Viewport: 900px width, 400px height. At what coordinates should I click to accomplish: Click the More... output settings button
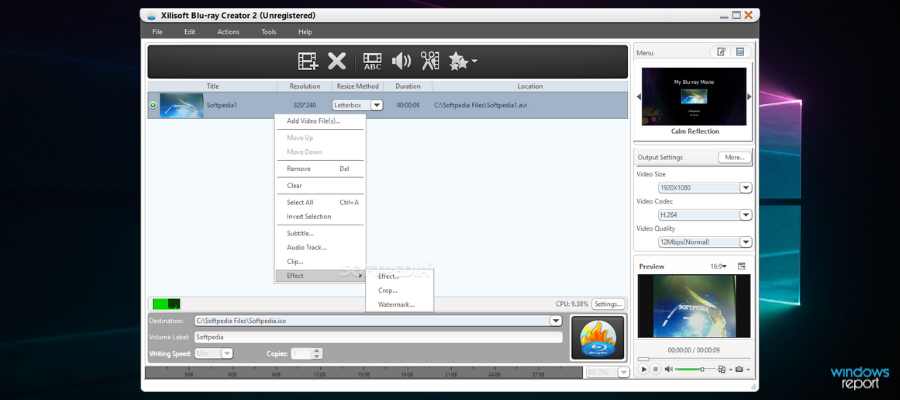pos(734,157)
